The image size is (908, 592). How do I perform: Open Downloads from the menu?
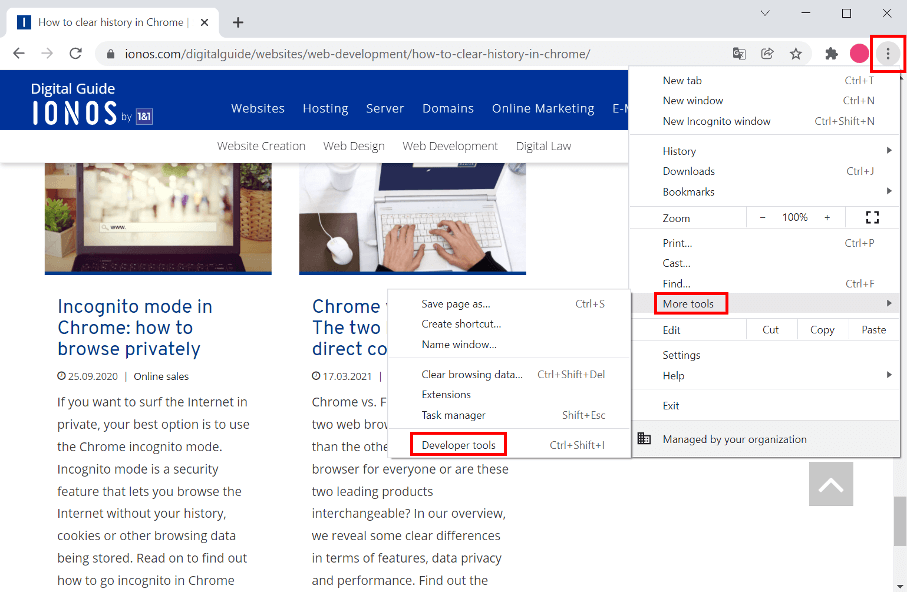[764, 171]
